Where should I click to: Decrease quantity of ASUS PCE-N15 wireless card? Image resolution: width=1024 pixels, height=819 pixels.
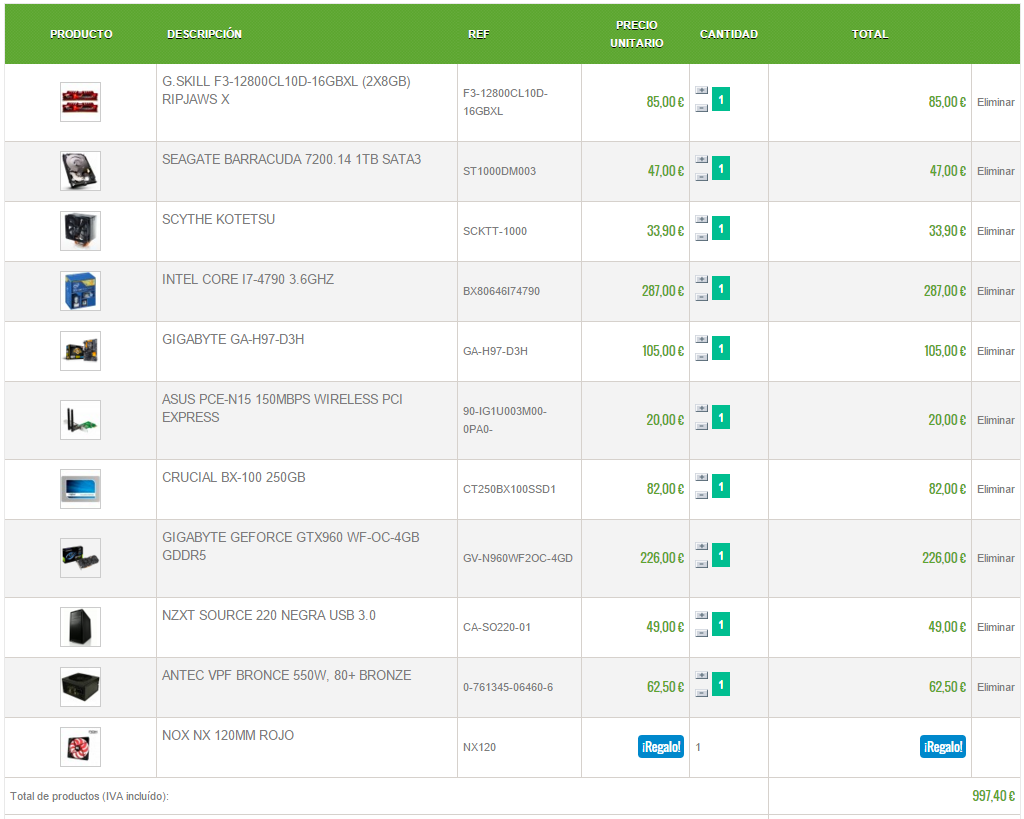701,426
